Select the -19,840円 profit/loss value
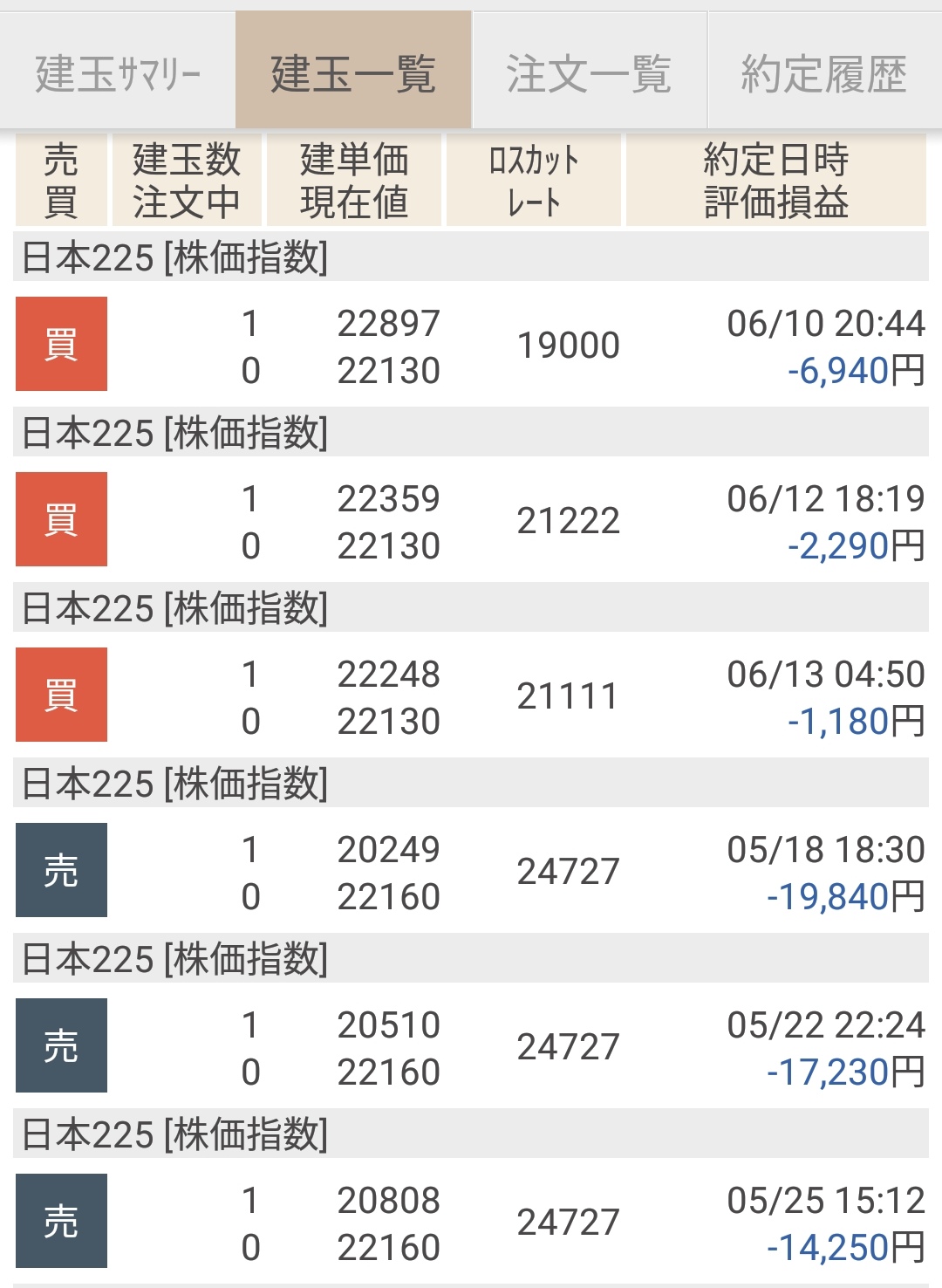Viewport: 942px width, 1288px height. pos(844,896)
